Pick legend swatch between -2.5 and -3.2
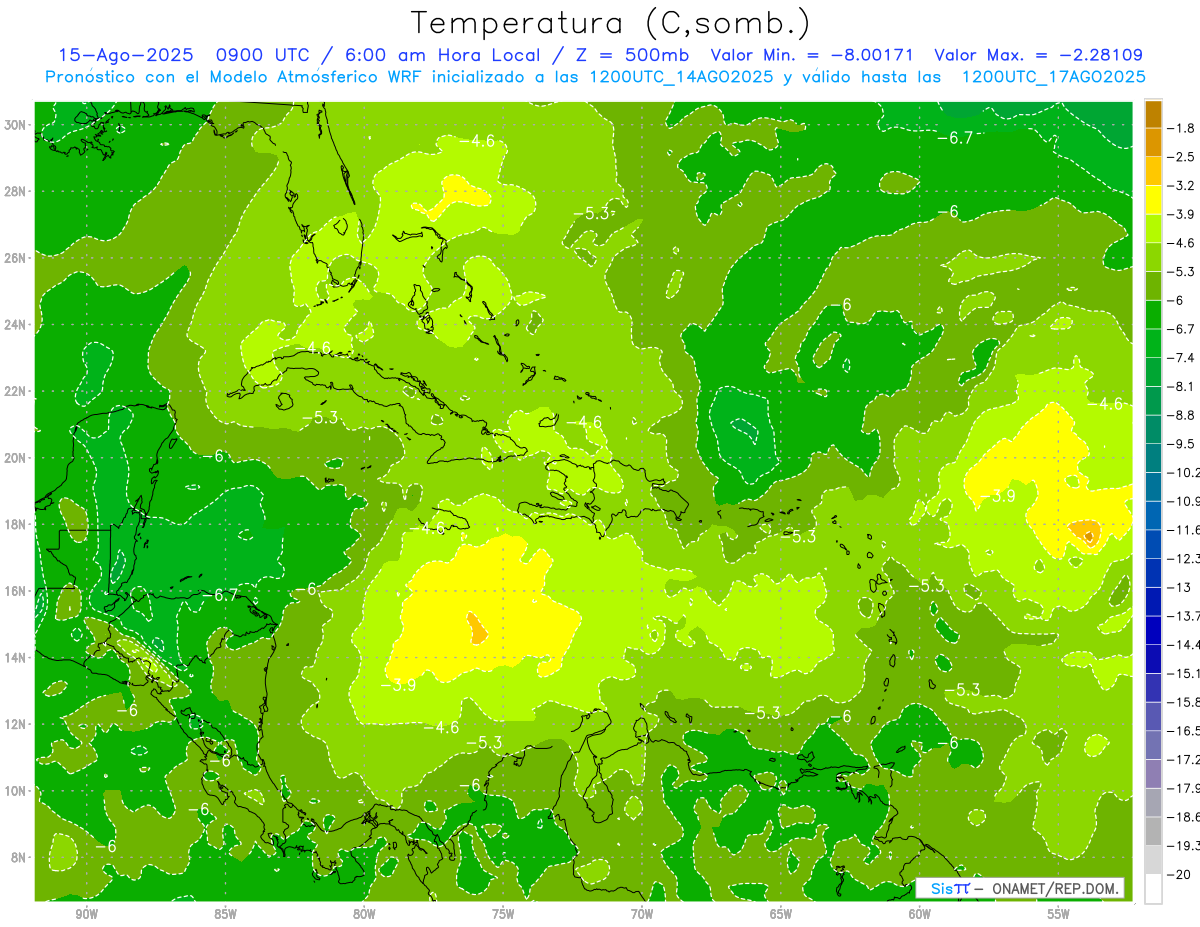 point(1153,171)
